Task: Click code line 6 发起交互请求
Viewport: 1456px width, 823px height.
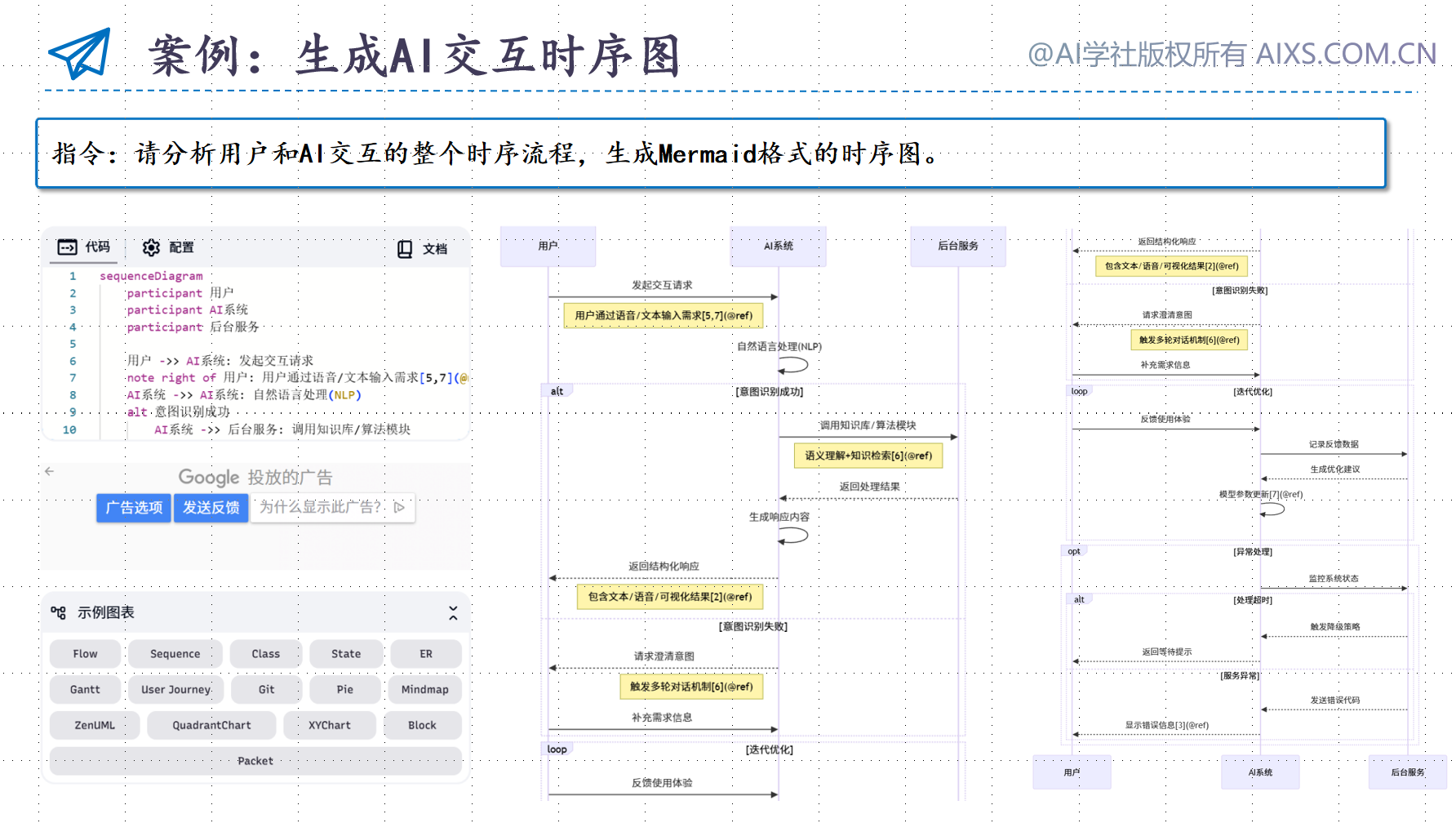Action: point(220,361)
